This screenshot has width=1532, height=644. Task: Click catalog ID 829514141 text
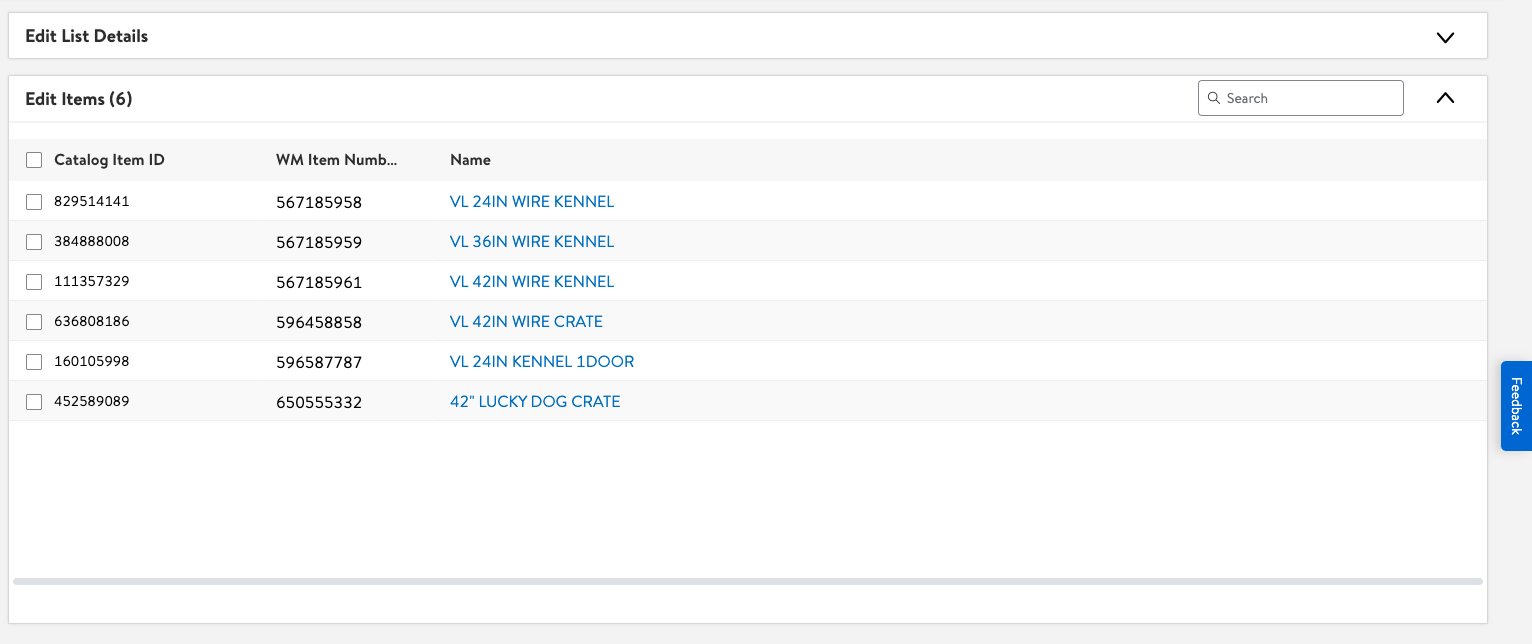tap(92, 202)
